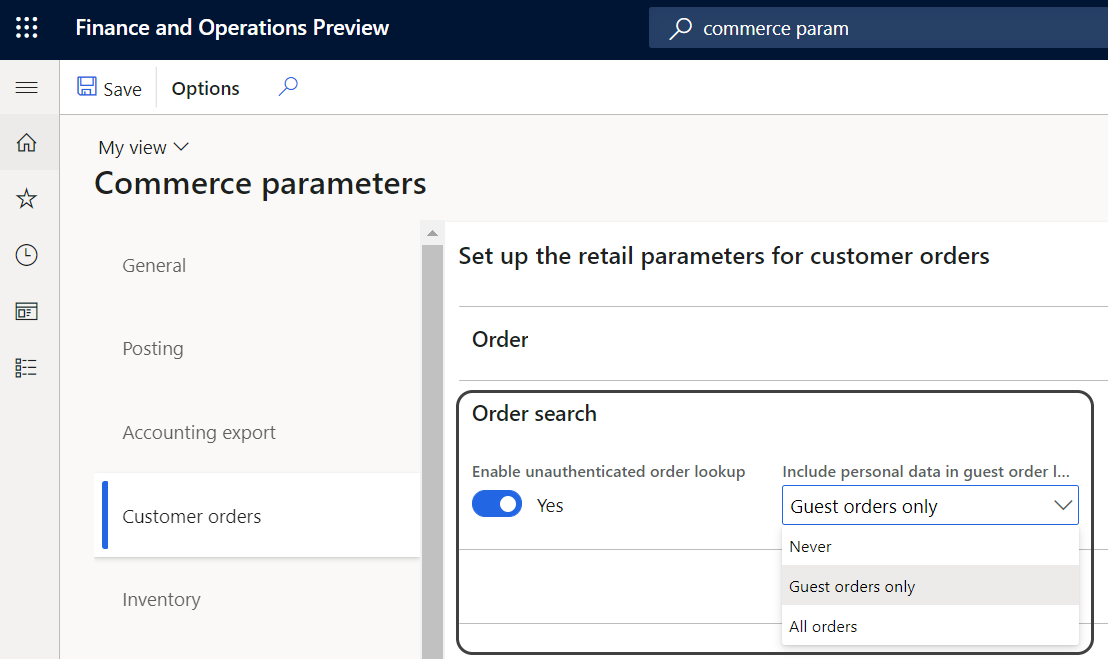The image size is (1108, 659).
Task: Select Guest orders only from dropdown
Action: [851, 586]
